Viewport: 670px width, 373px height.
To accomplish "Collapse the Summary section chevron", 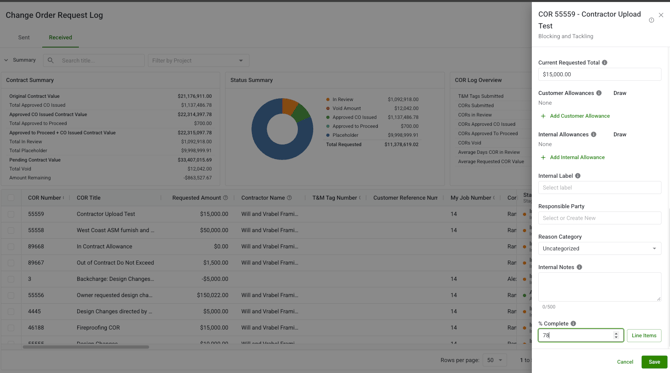I will [6, 60].
